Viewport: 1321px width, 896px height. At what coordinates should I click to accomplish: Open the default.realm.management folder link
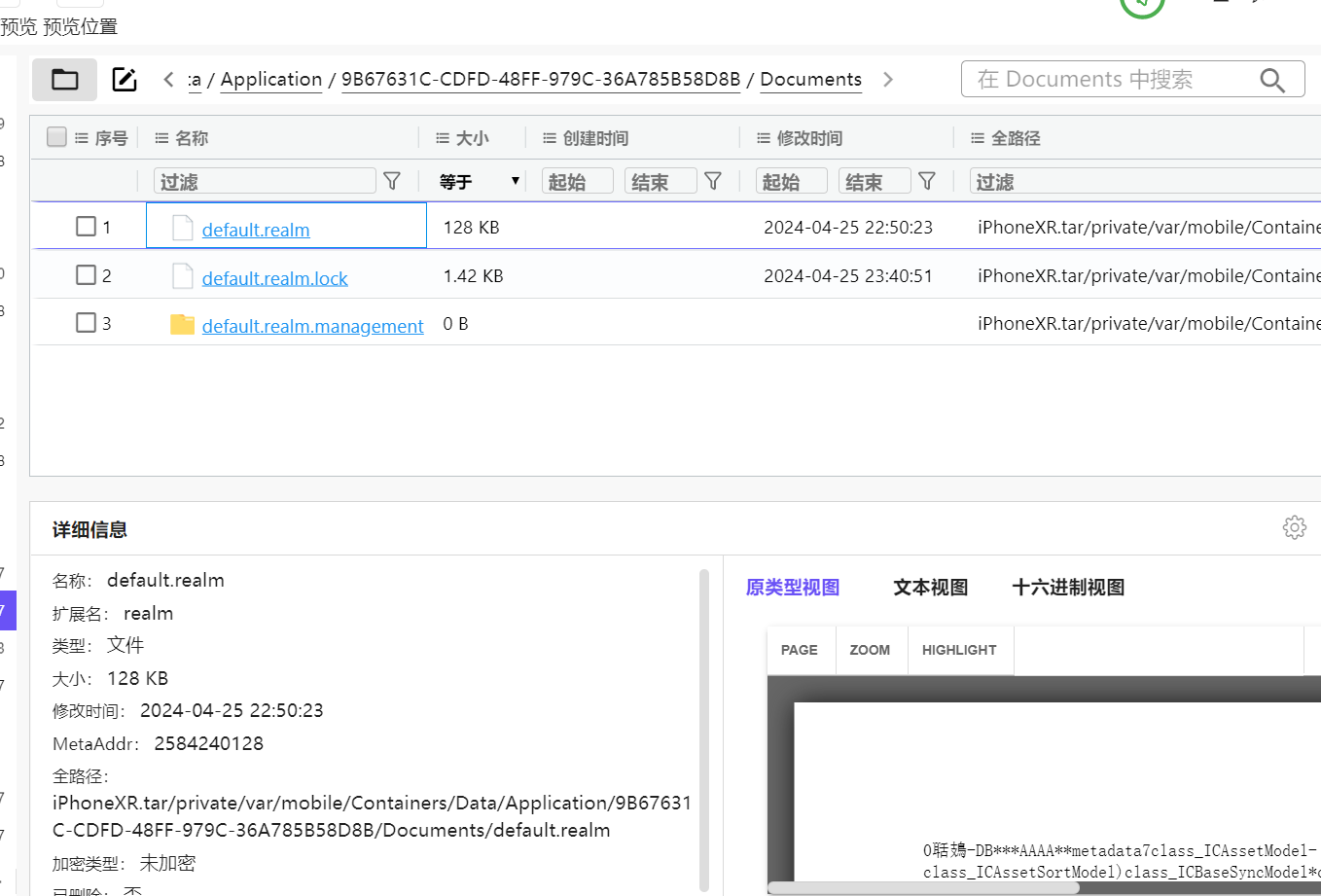312,326
